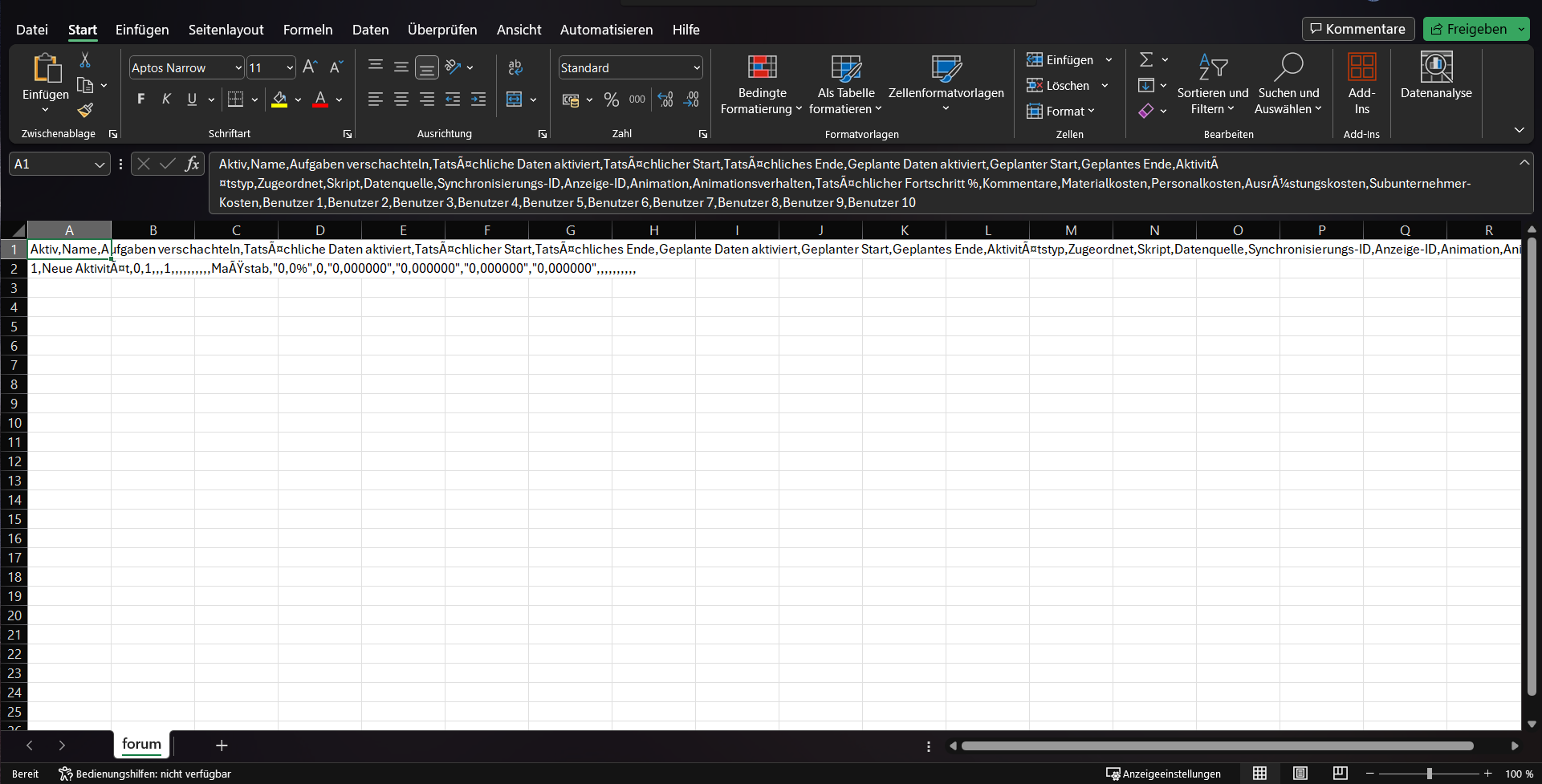Open Sortieren und Filtern

point(1212,84)
